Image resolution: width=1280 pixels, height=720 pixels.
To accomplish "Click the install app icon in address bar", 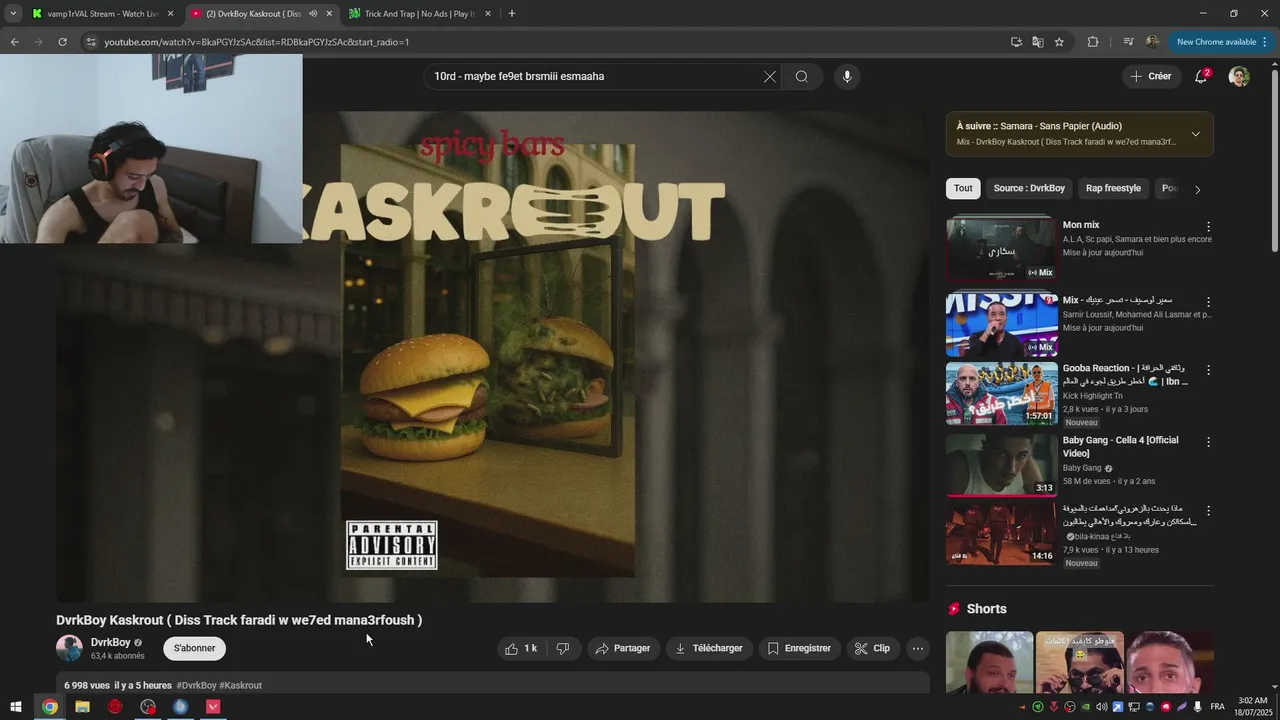I will coord(1016,42).
